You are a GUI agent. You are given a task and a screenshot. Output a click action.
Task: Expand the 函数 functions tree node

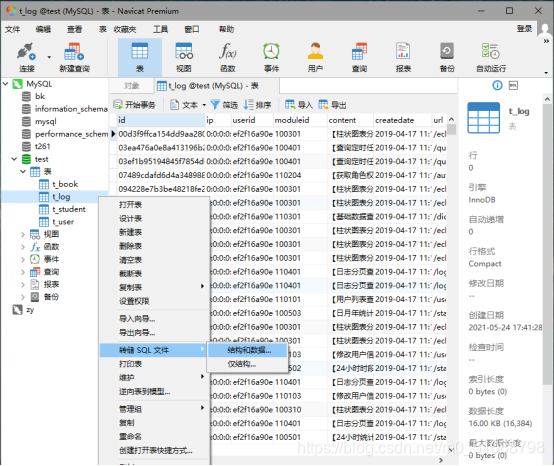[x=23, y=247]
